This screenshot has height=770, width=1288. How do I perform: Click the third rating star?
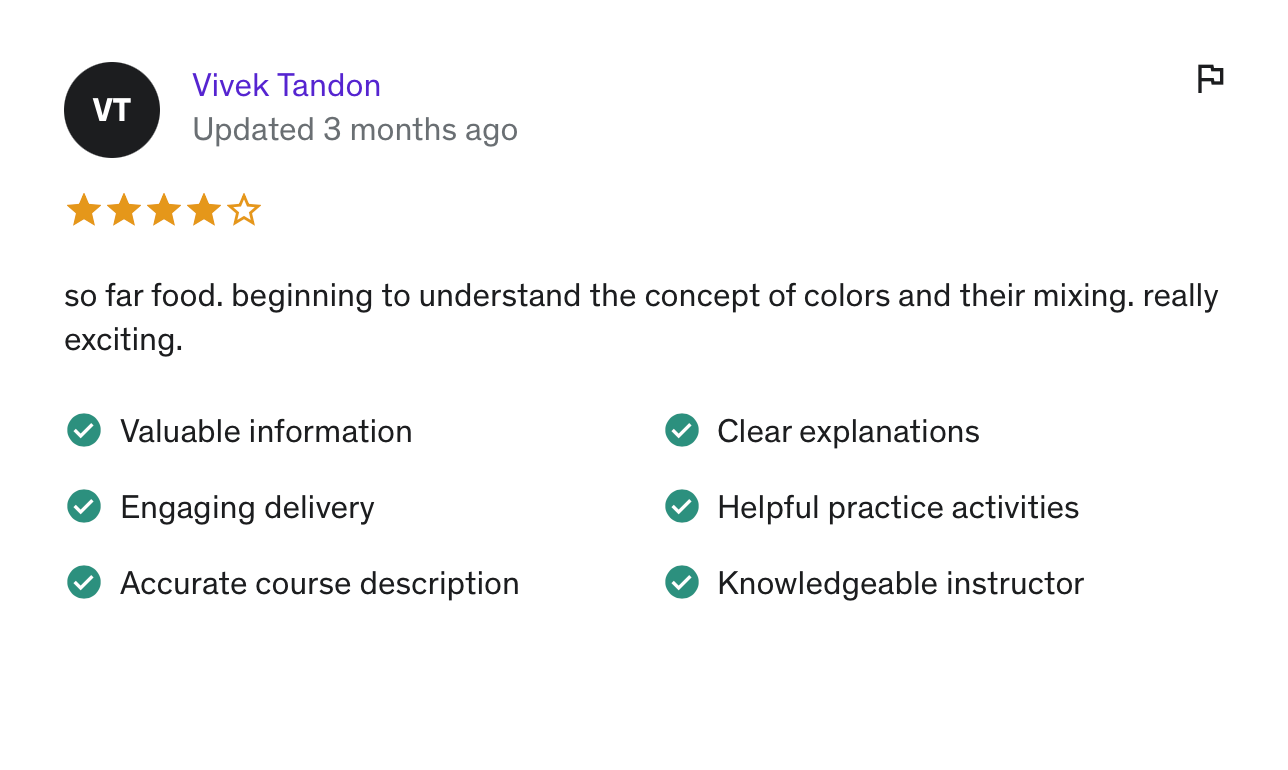pos(164,211)
